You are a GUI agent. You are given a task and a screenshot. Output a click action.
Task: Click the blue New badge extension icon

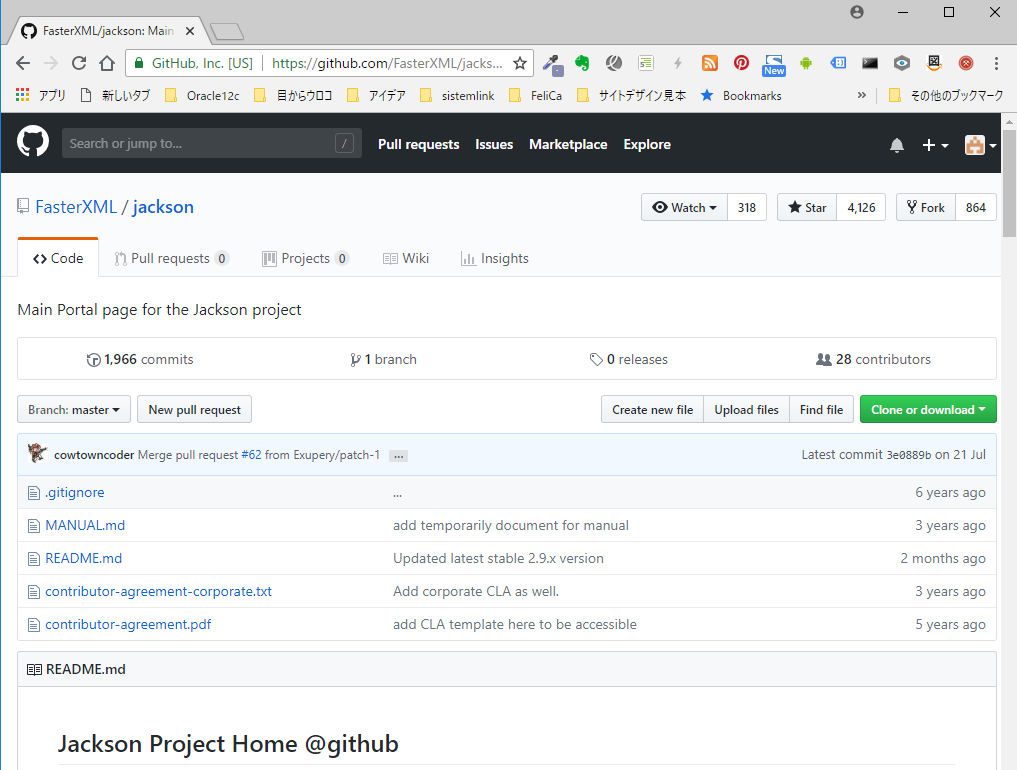(774, 65)
